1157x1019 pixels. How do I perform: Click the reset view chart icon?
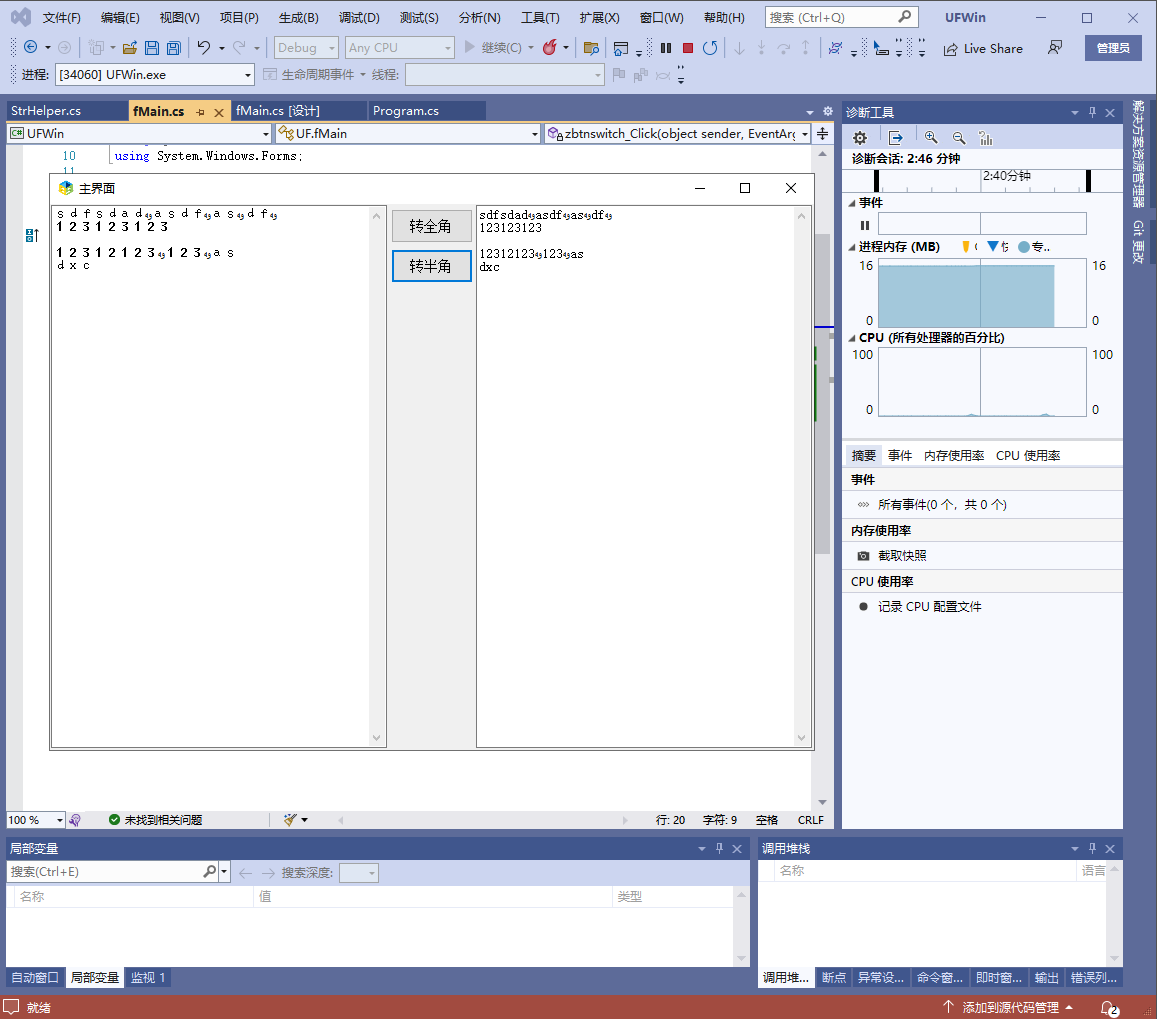pos(986,137)
